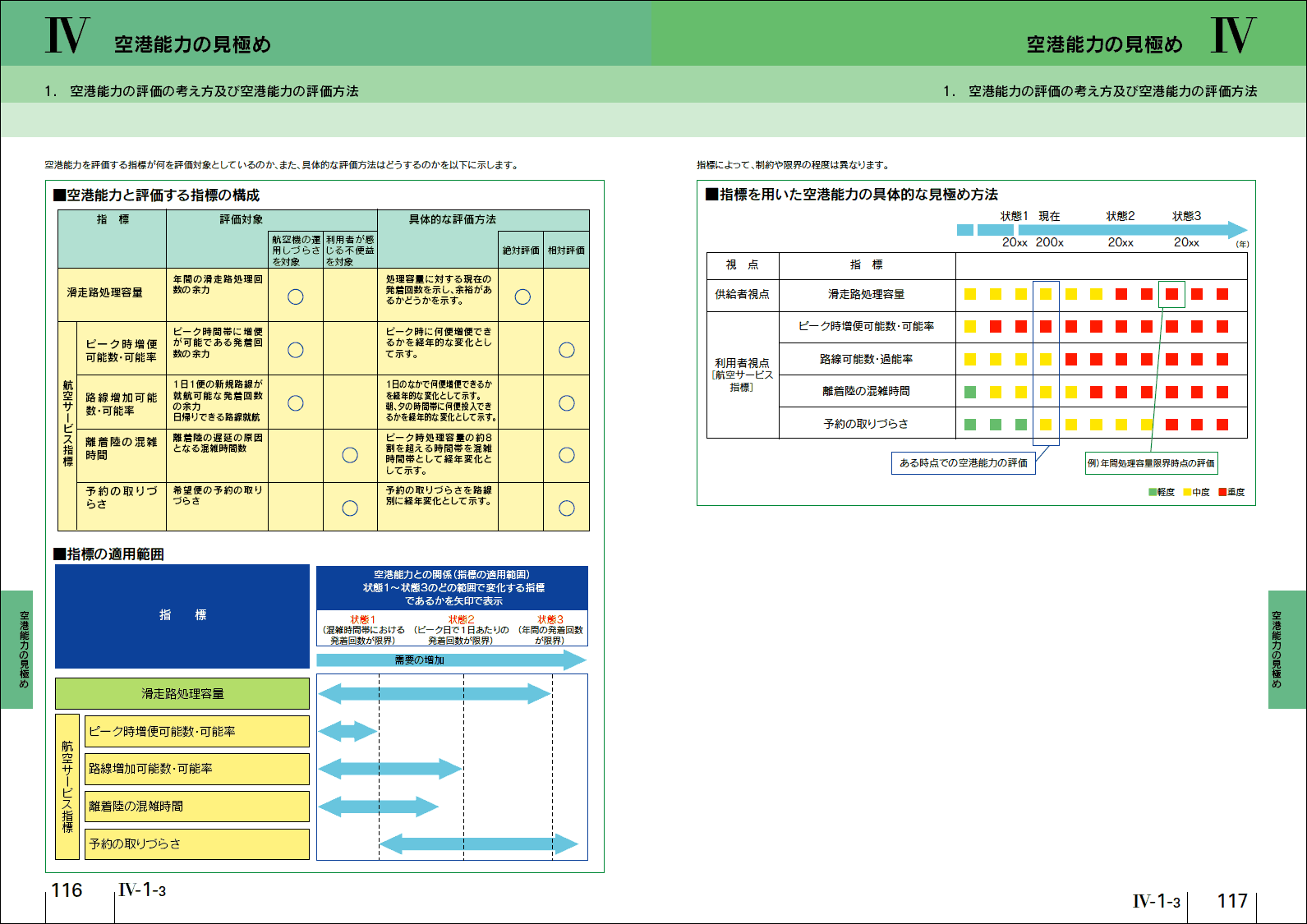This screenshot has height=924, width=1307.
Task: Click the green 軽度 legend swatch
Action: click(1153, 492)
